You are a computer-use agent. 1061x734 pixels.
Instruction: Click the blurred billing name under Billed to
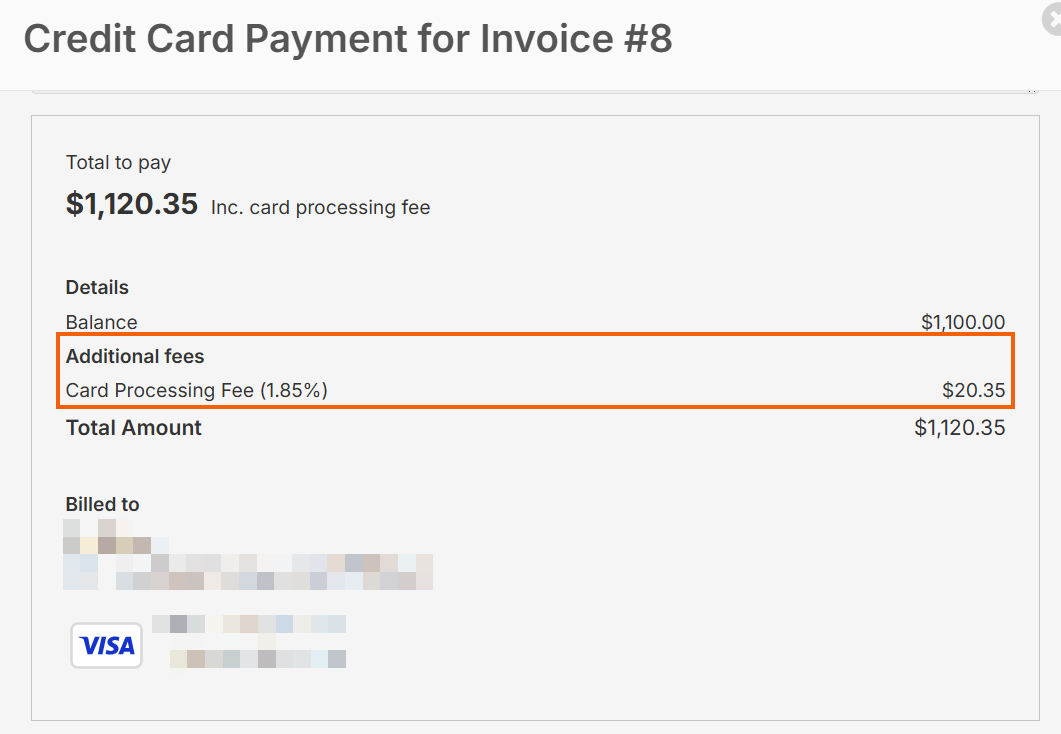click(x=106, y=536)
